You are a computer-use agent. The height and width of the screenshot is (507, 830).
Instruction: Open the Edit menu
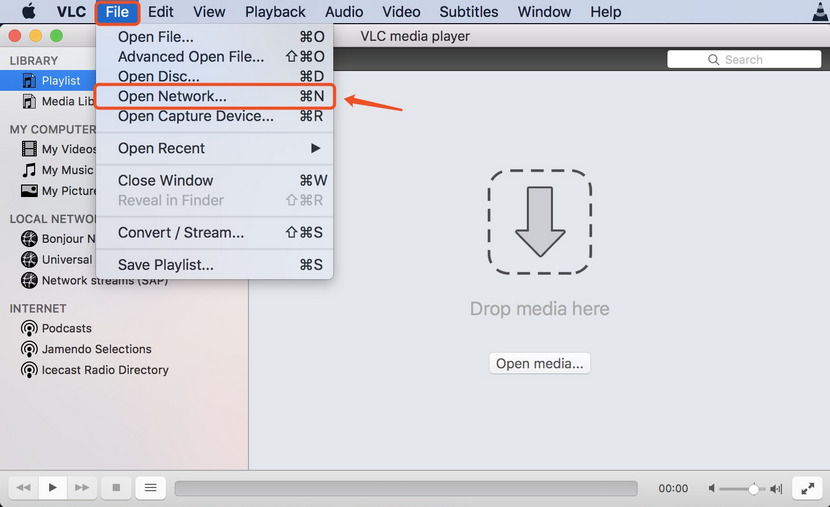160,12
